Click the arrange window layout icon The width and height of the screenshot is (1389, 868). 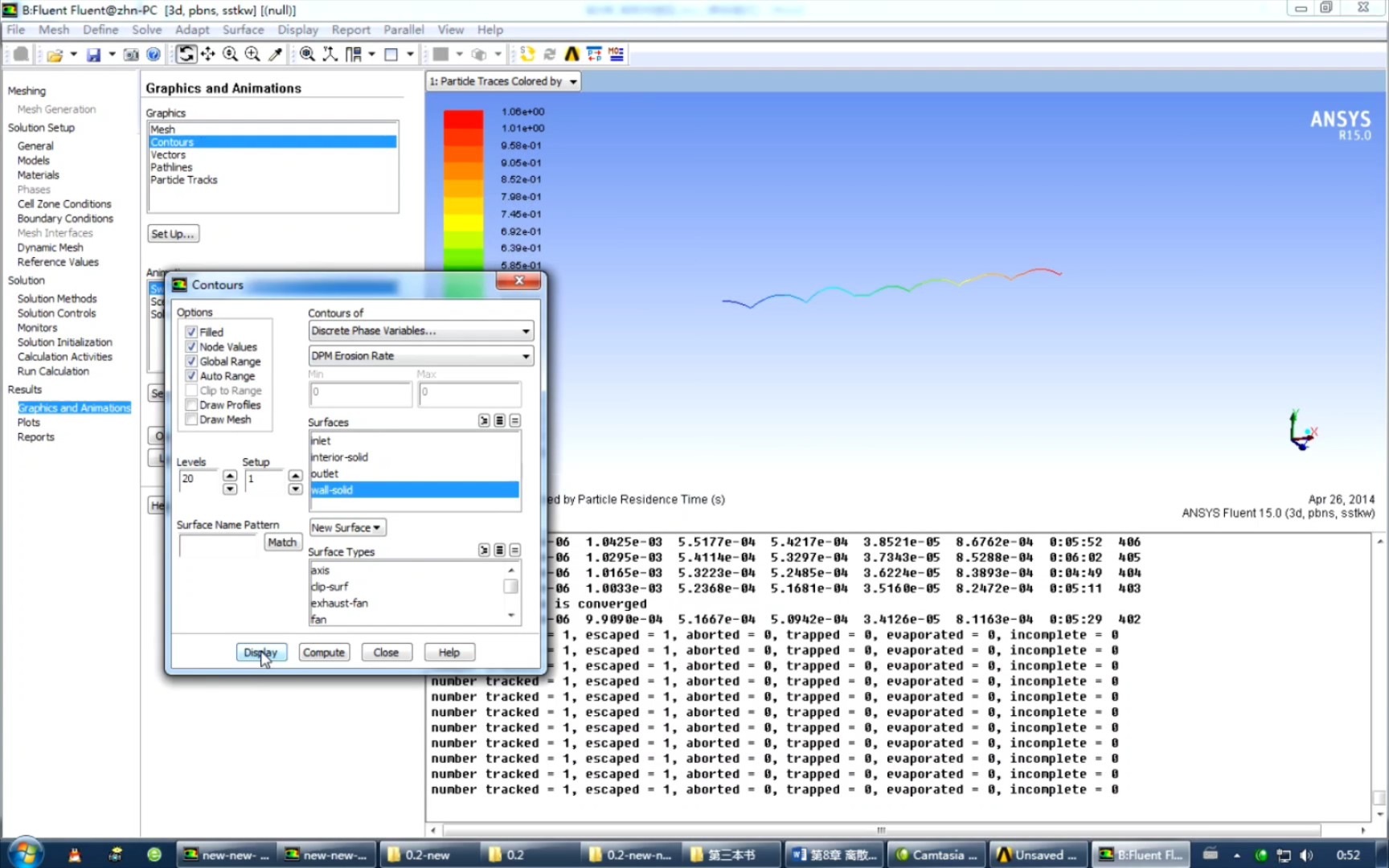coord(354,54)
